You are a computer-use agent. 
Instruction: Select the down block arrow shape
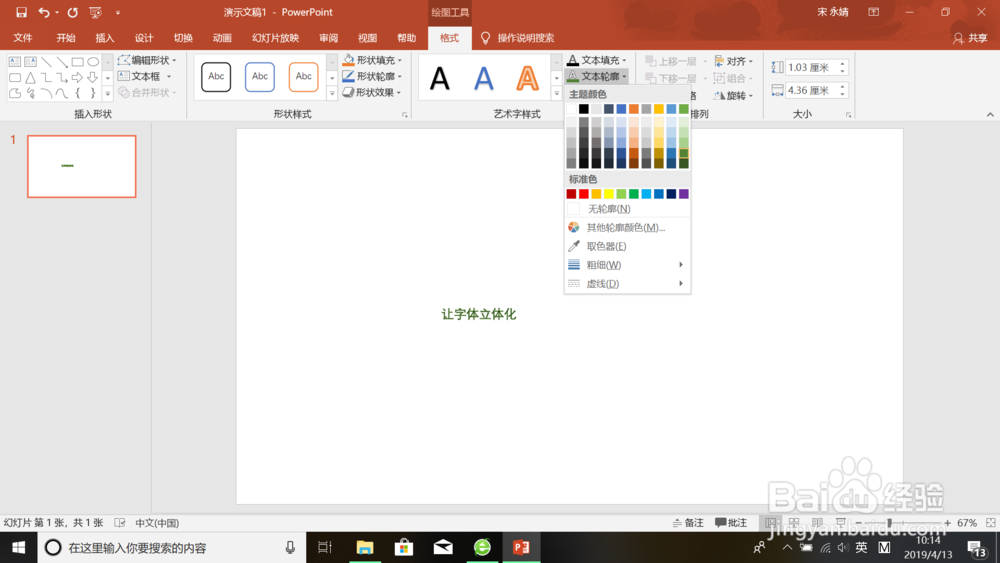click(x=93, y=78)
